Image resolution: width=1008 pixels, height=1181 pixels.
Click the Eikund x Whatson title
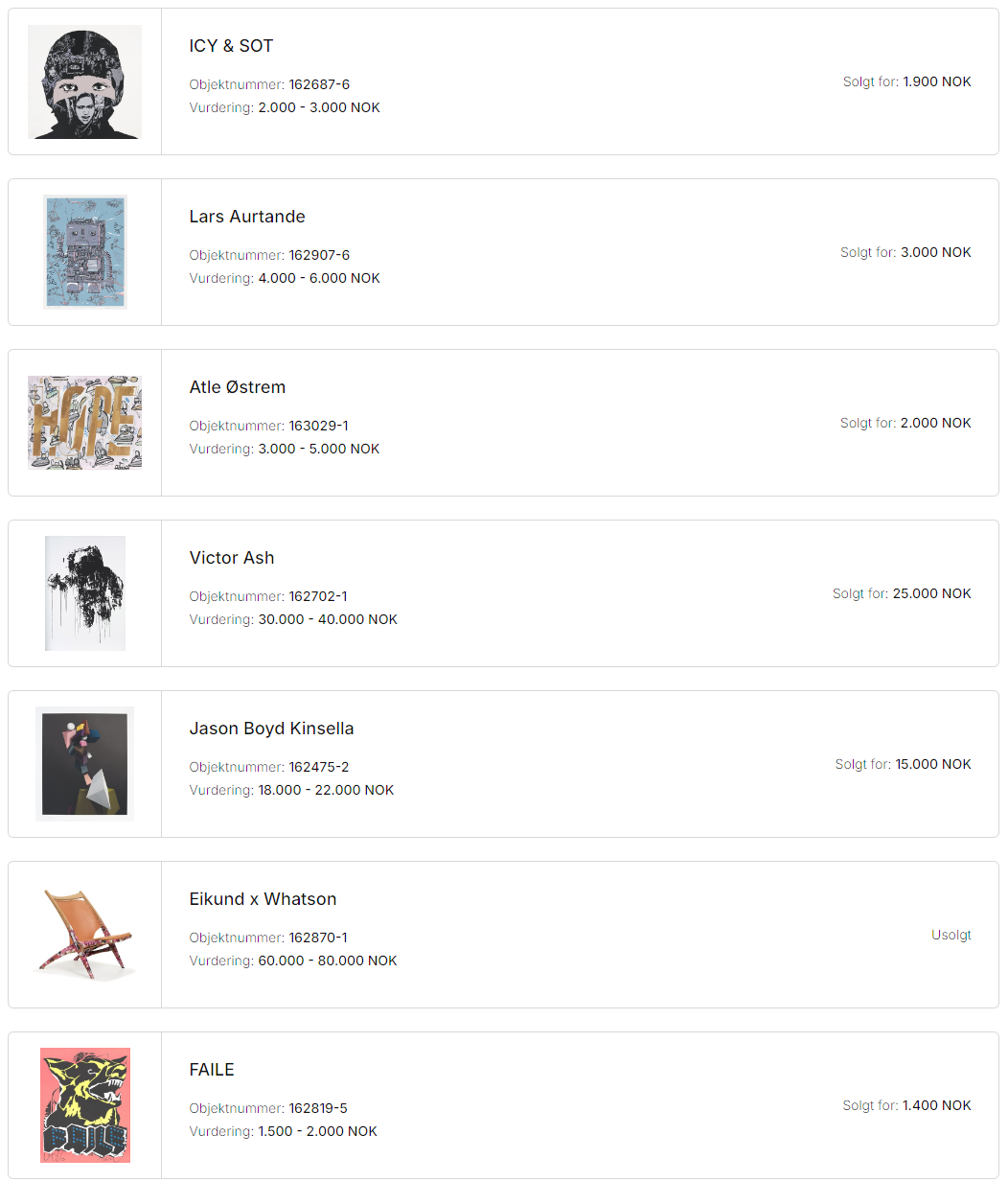[263, 899]
